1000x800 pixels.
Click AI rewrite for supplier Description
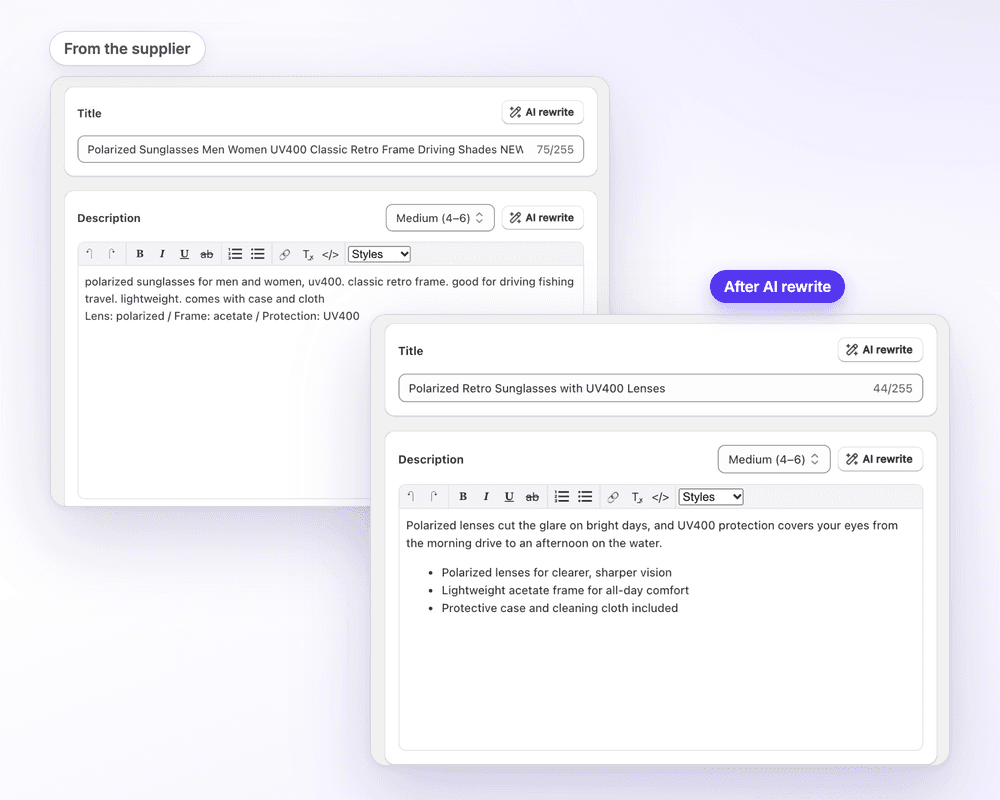[x=542, y=218]
